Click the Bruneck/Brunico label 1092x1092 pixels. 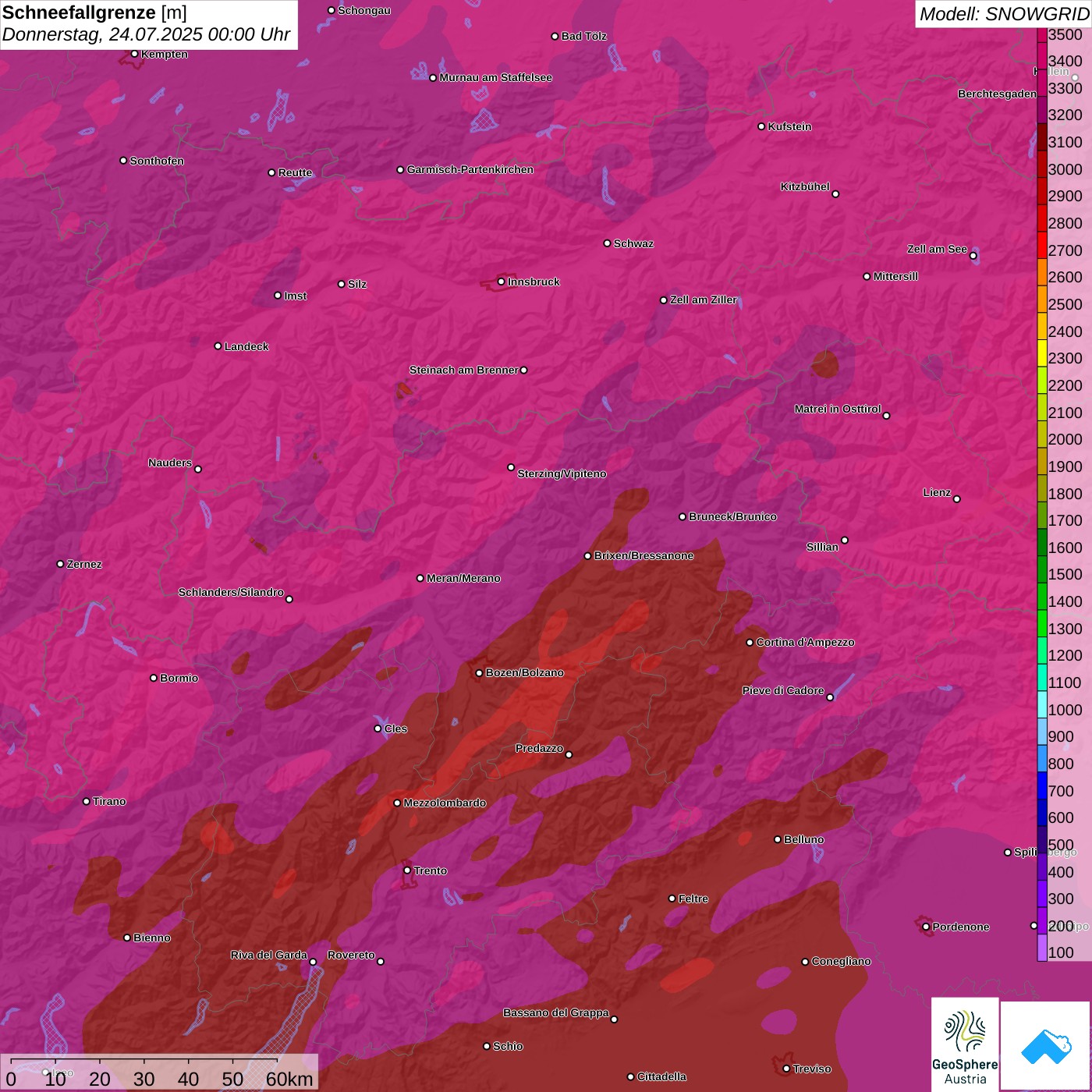click(x=732, y=516)
